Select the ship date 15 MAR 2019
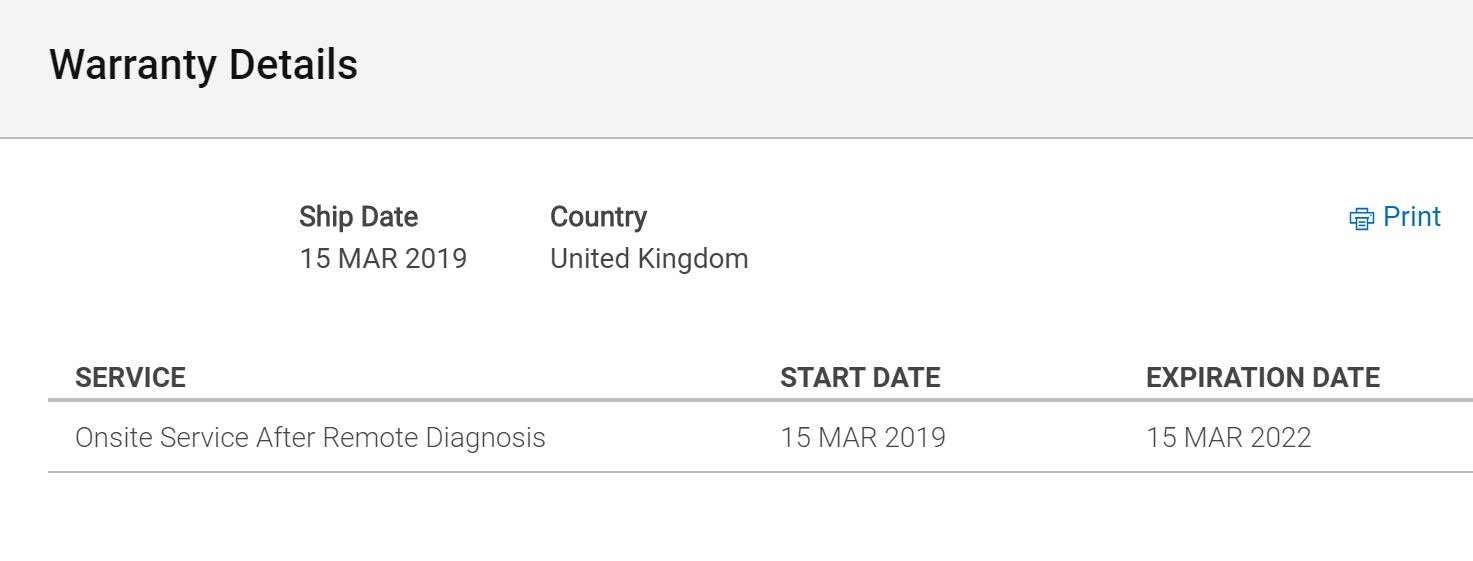The width and height of the screenshot is (1473, 561). pos(383,258)
